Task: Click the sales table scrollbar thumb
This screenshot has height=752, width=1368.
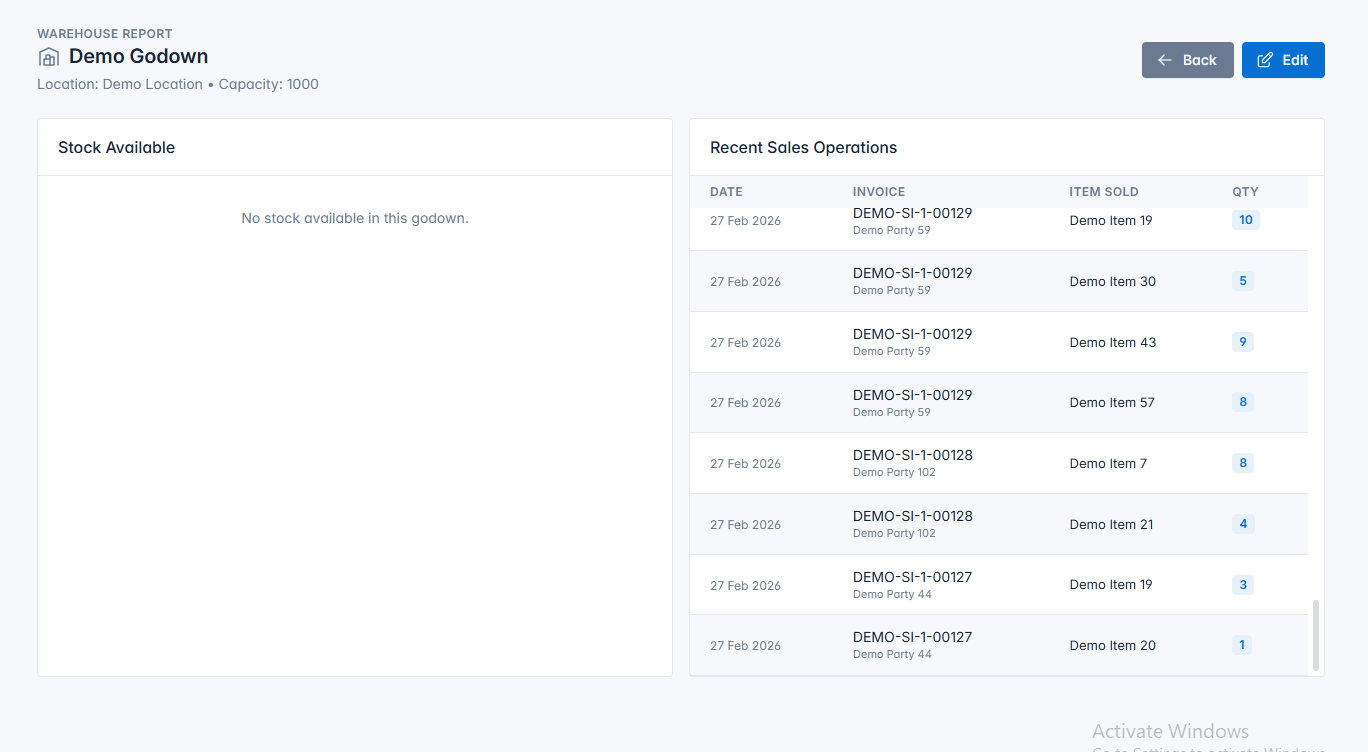Action: click(x=1316, y=635)
